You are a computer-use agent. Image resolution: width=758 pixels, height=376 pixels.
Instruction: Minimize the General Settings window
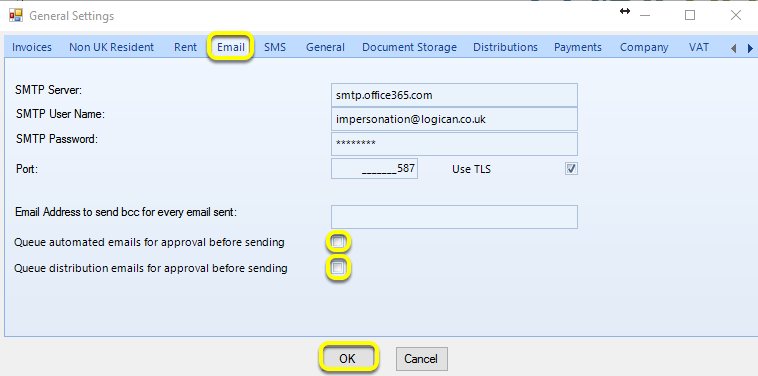[x=645, y=15]
